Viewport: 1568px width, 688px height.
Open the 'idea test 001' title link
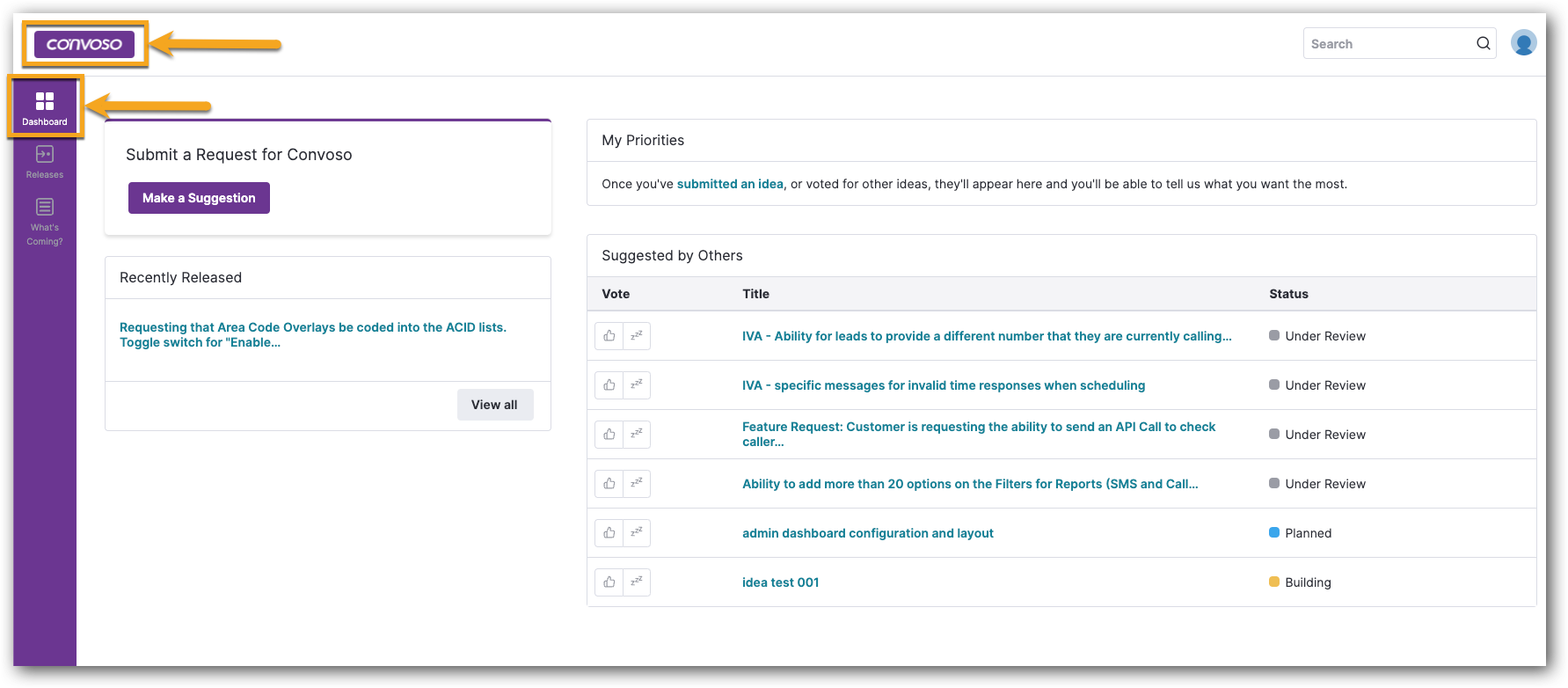tap(780, 582)
